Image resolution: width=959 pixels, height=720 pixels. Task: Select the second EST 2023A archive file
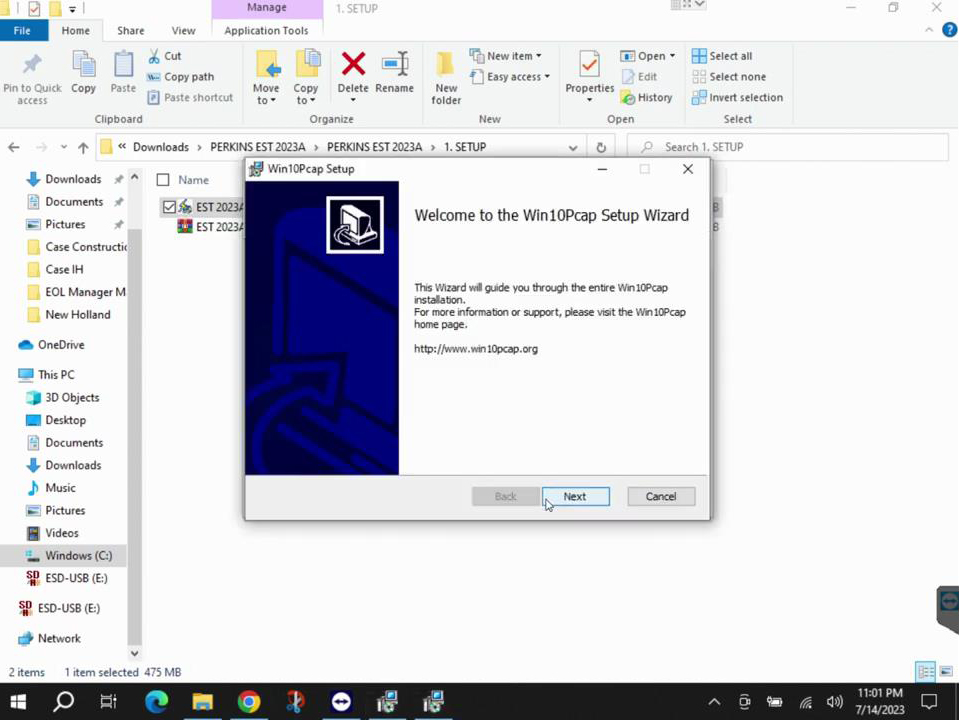tap(211, 227)
